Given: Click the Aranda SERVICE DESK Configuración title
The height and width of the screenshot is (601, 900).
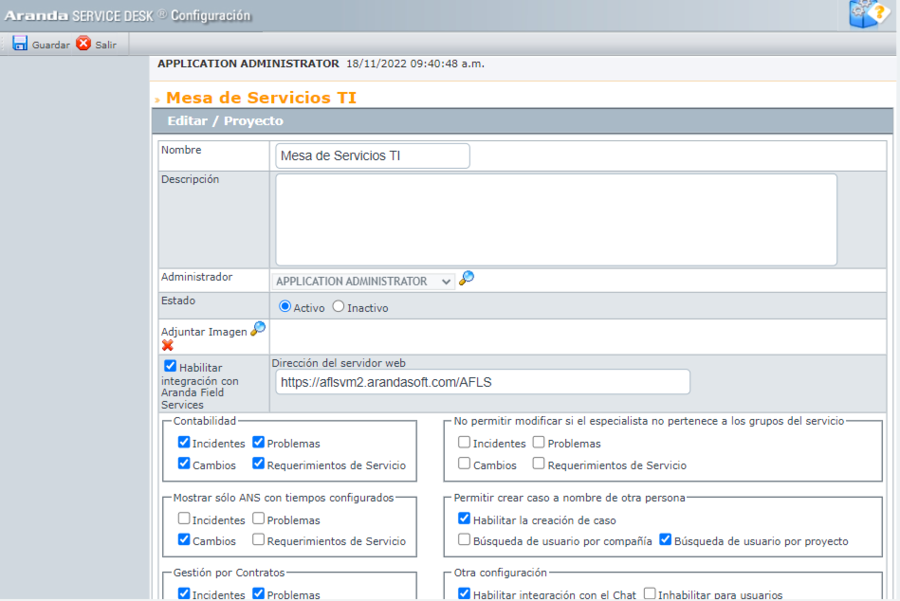Looking at the screenshot, I should 127,15.
